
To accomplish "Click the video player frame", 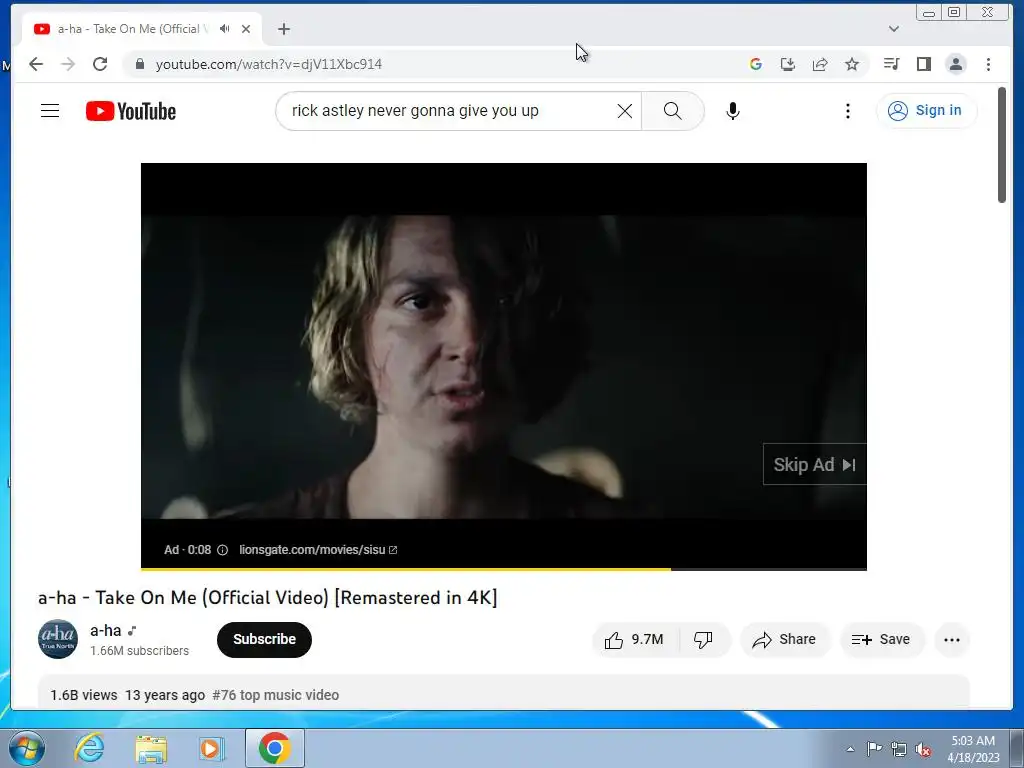I will (x=504, y=366).
